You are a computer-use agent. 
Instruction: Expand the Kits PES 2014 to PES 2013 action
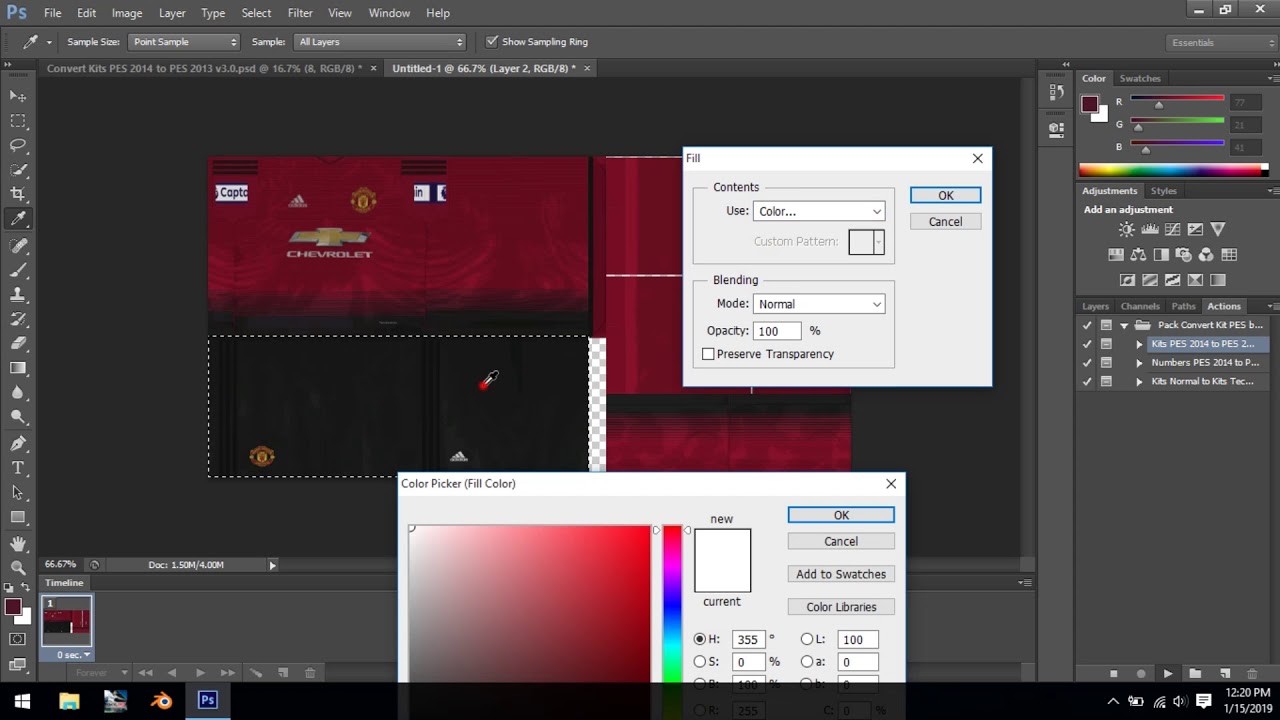[1139, 344]
